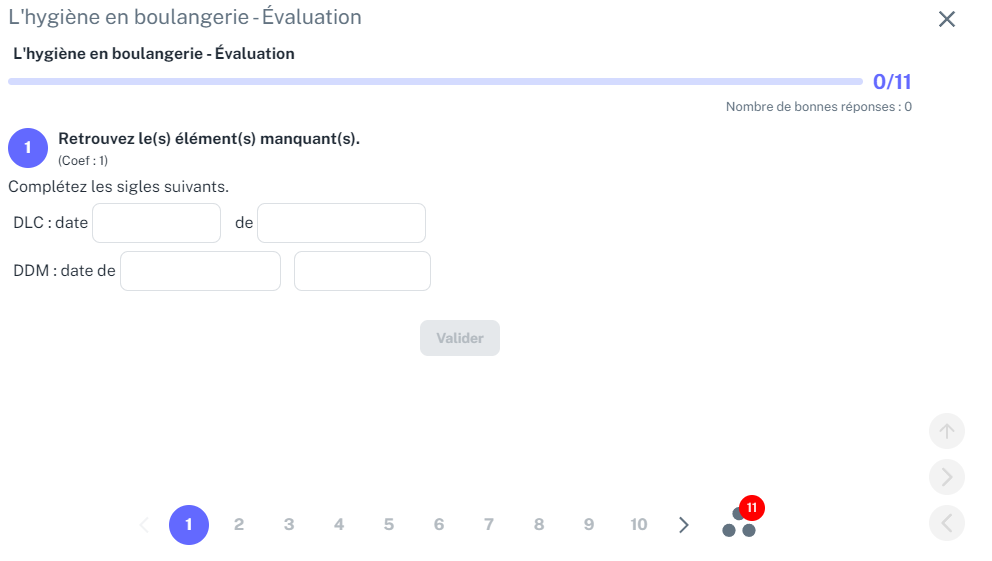Select current page 1 in pagination

189,525
